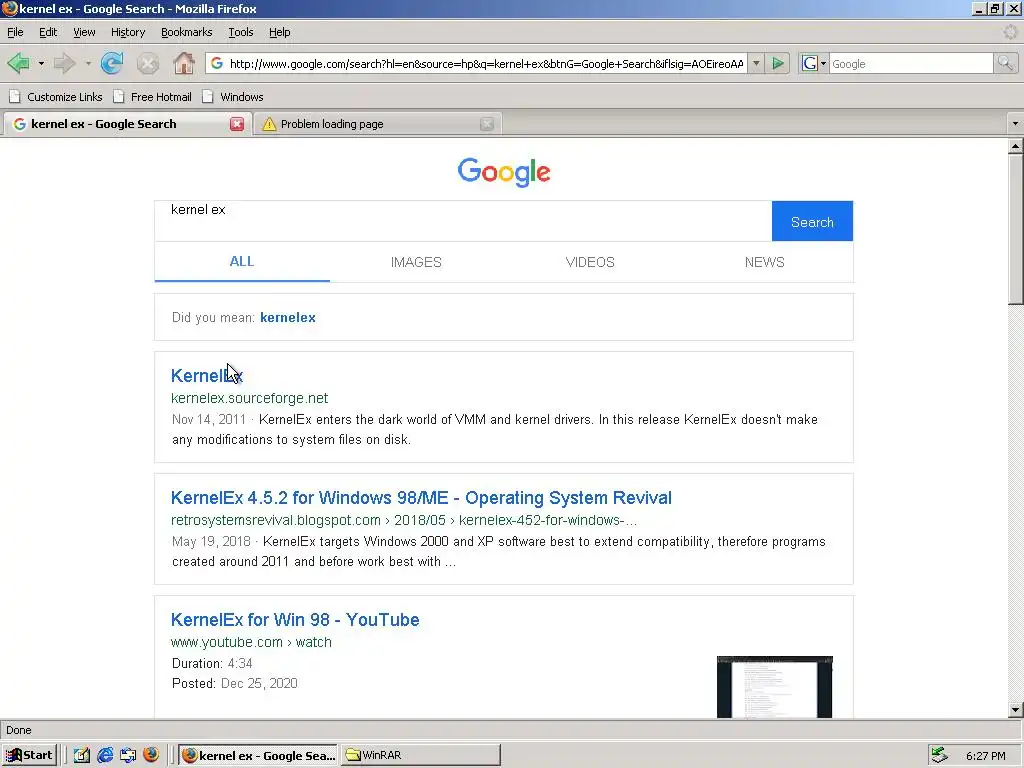Open the search engine selector dropdown
The height and width of the screenshot is (768, 1024).
pos(814,63)
